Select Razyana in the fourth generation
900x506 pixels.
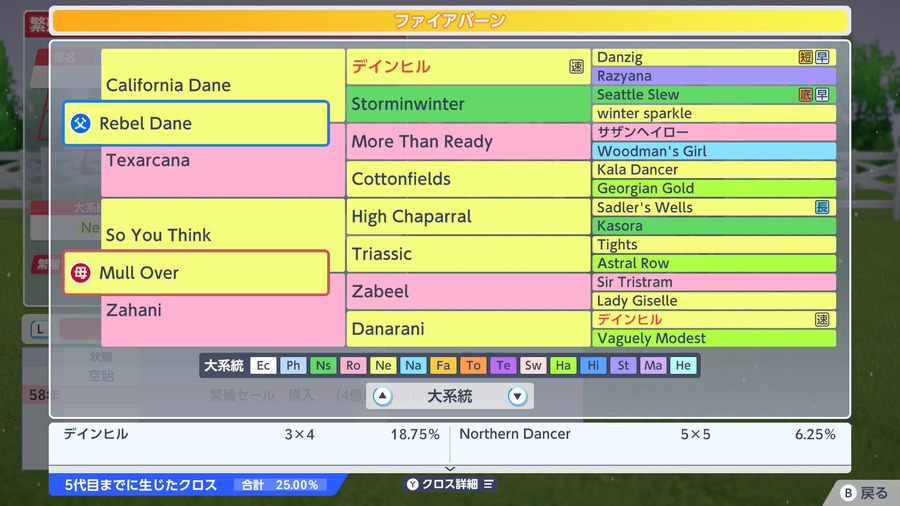point(714,76)
